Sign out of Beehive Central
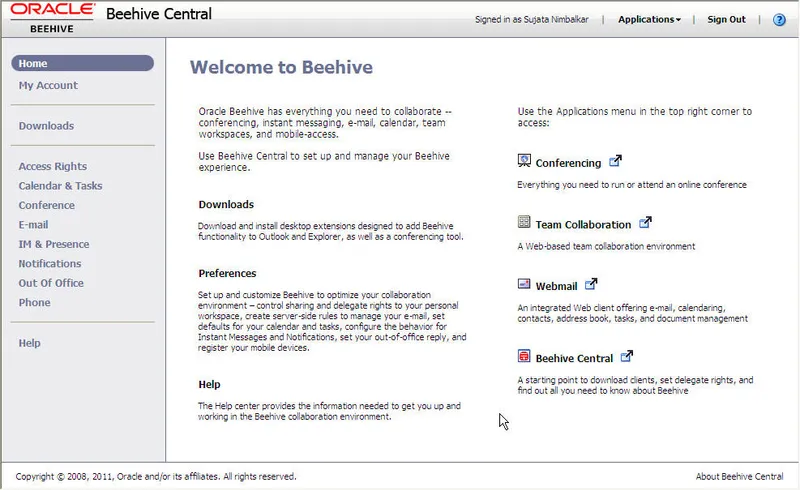Screen dimensions: 800x490 (726, 19)
